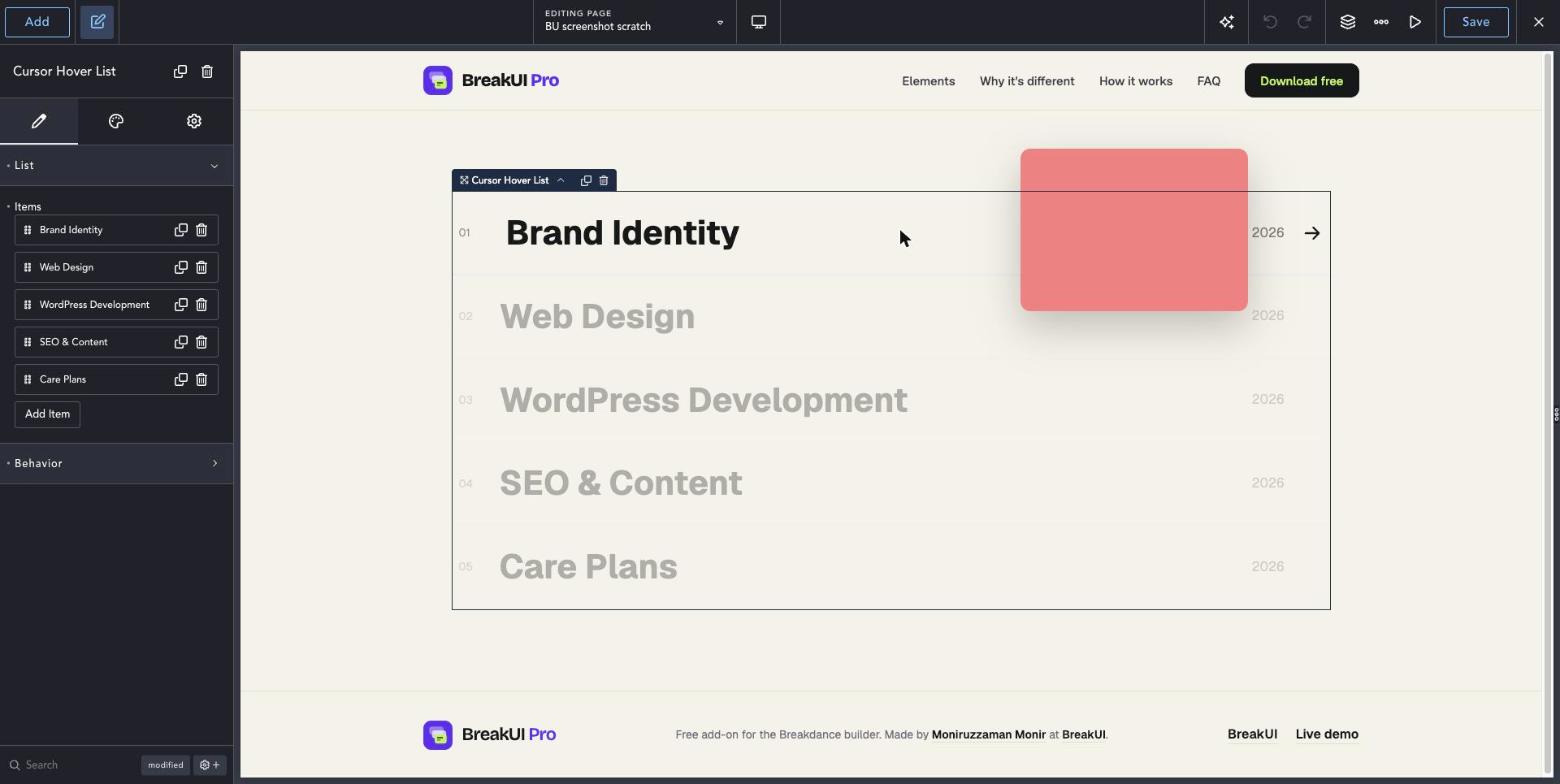Click the Add Item button
Screen dimensions: 1560x784
point(47,414)
